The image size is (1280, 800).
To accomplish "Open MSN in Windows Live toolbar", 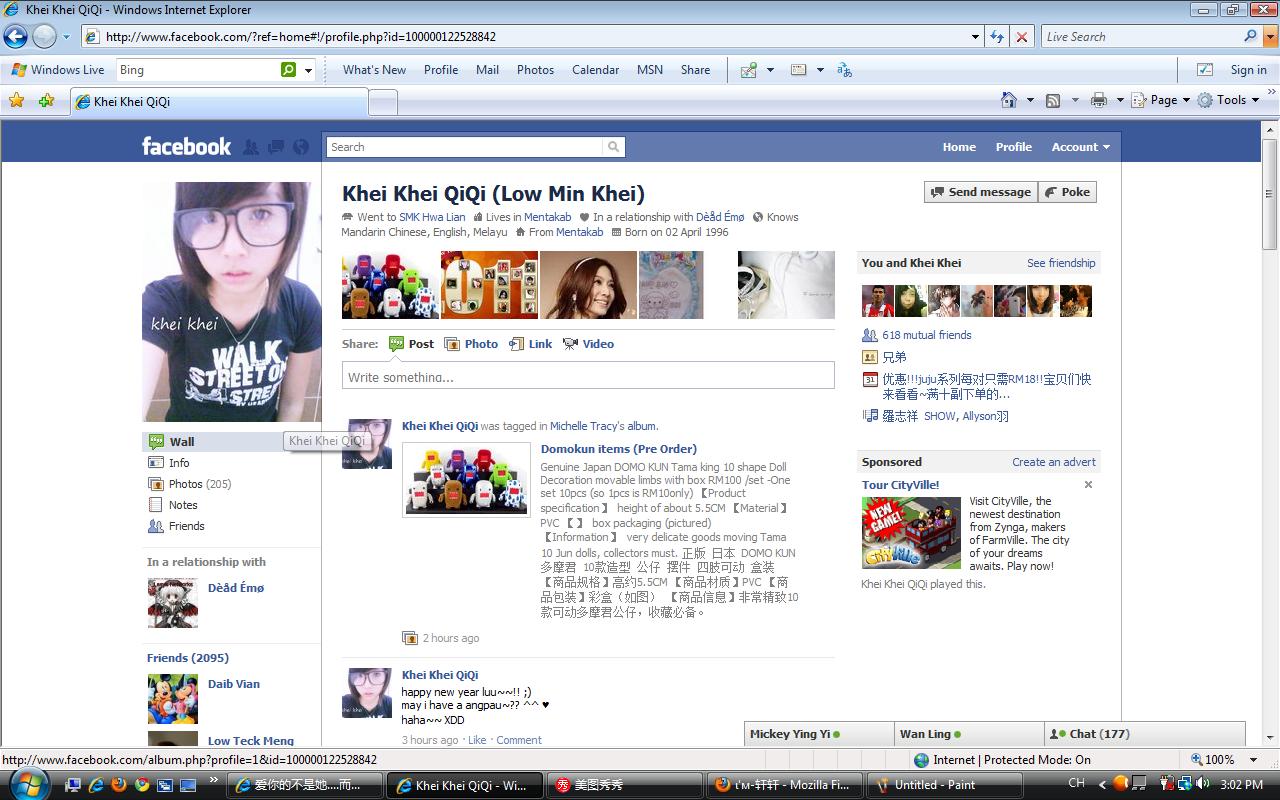I will (650, 70).
